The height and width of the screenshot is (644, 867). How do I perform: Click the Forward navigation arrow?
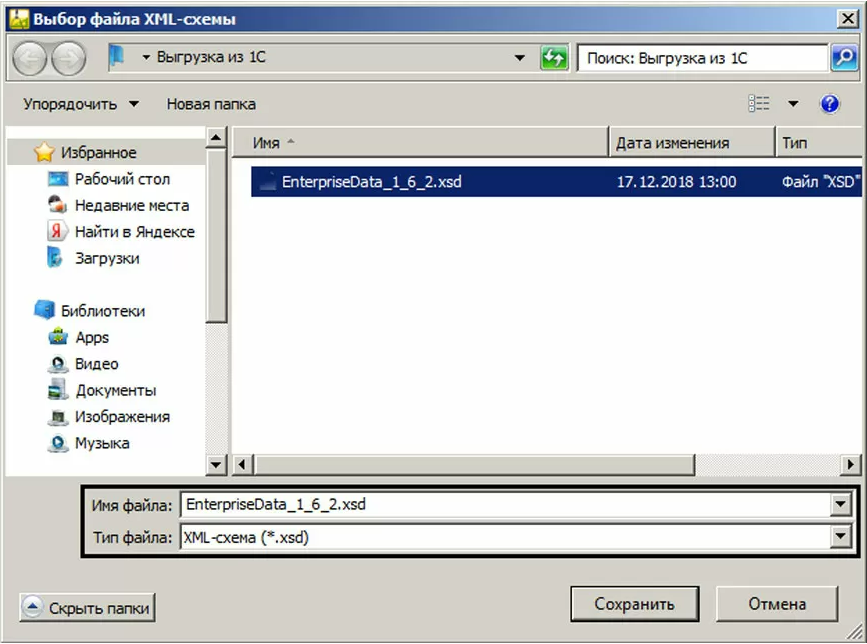(69, 58)
